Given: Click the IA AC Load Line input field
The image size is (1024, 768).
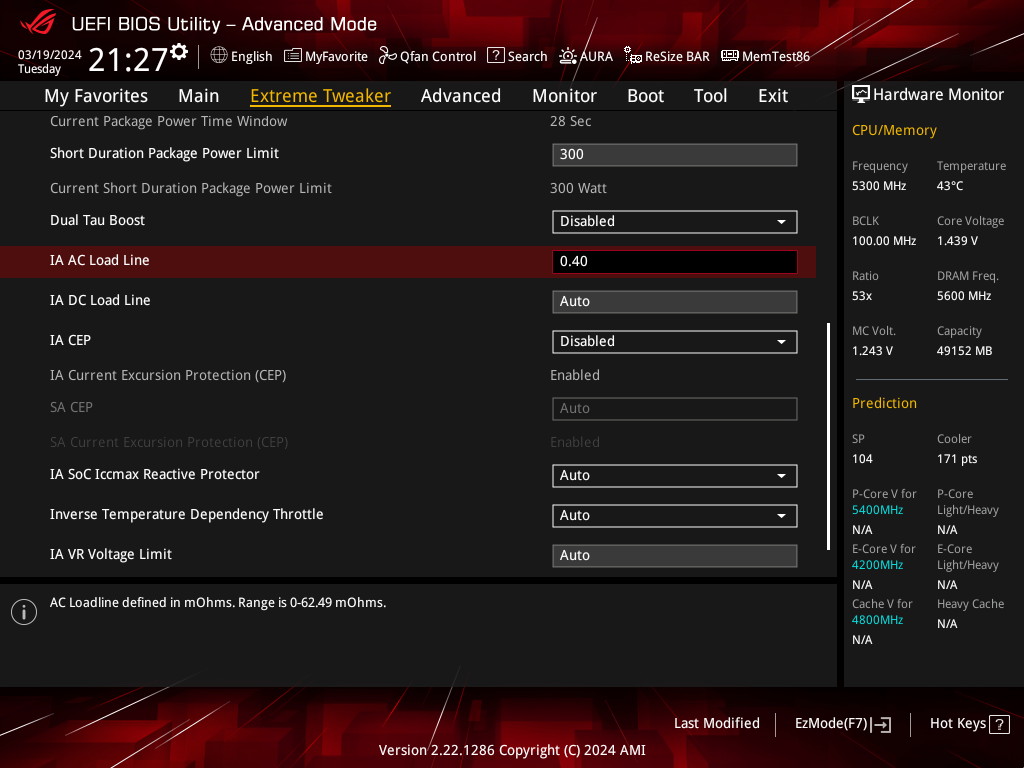Looking at the screenshot, I should coord(674,261).
